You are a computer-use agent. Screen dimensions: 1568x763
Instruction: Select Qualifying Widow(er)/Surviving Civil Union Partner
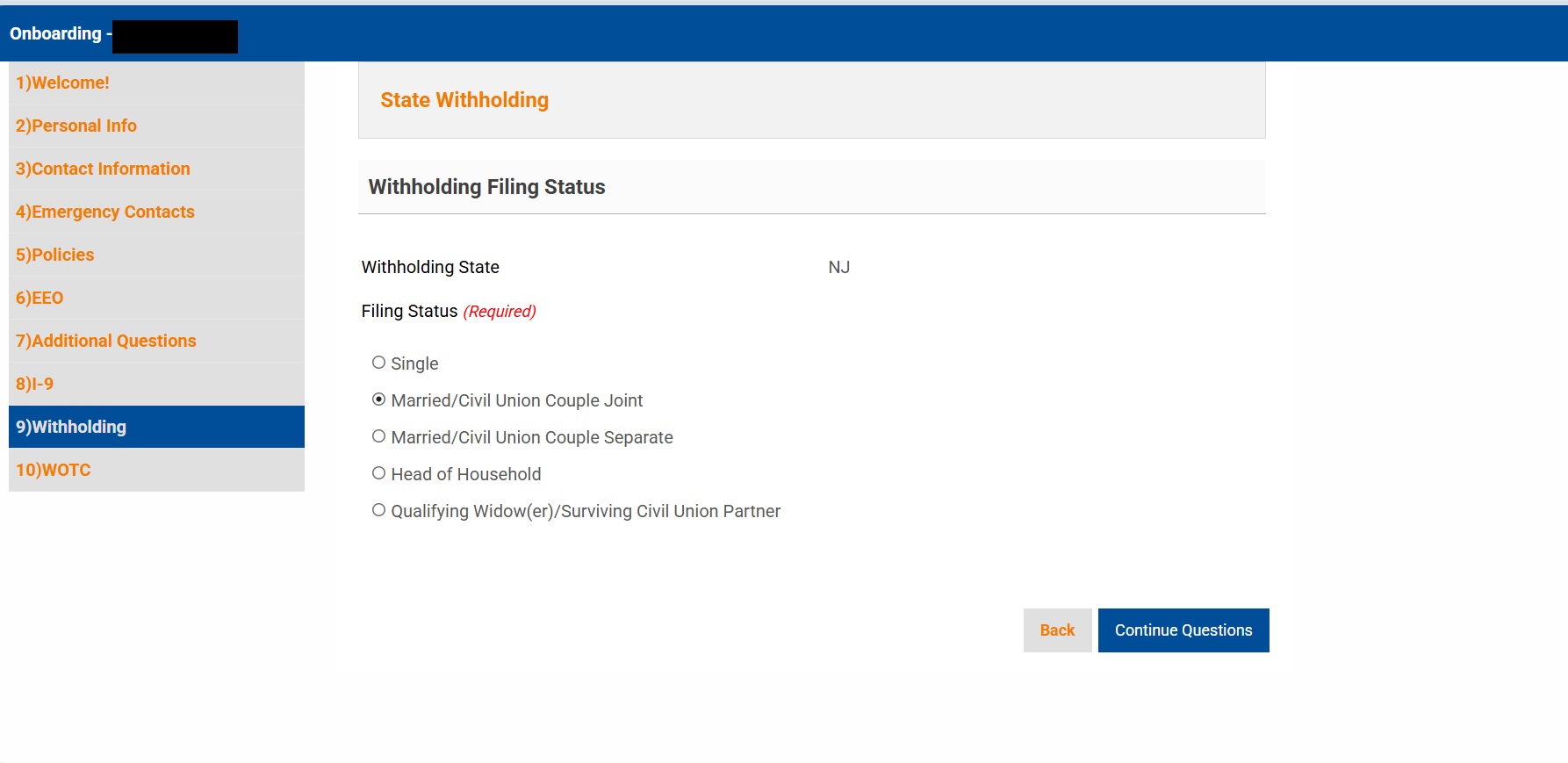378,510
